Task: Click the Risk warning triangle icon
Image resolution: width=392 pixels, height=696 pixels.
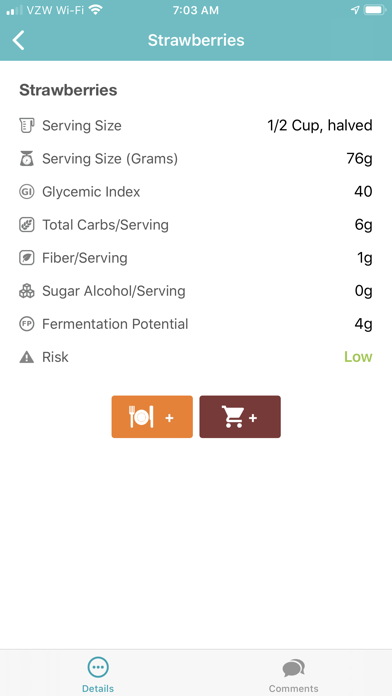Action: [27, 357]
